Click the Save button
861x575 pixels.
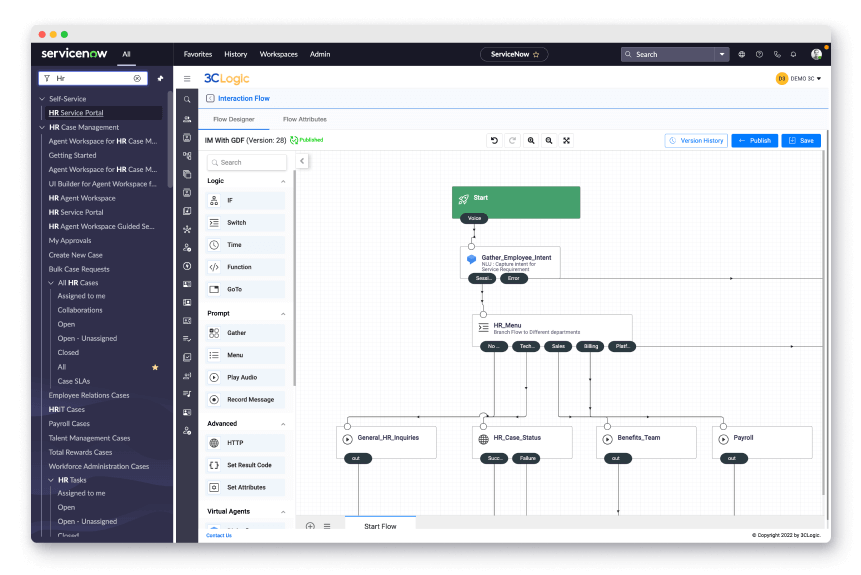coord(801,141)
